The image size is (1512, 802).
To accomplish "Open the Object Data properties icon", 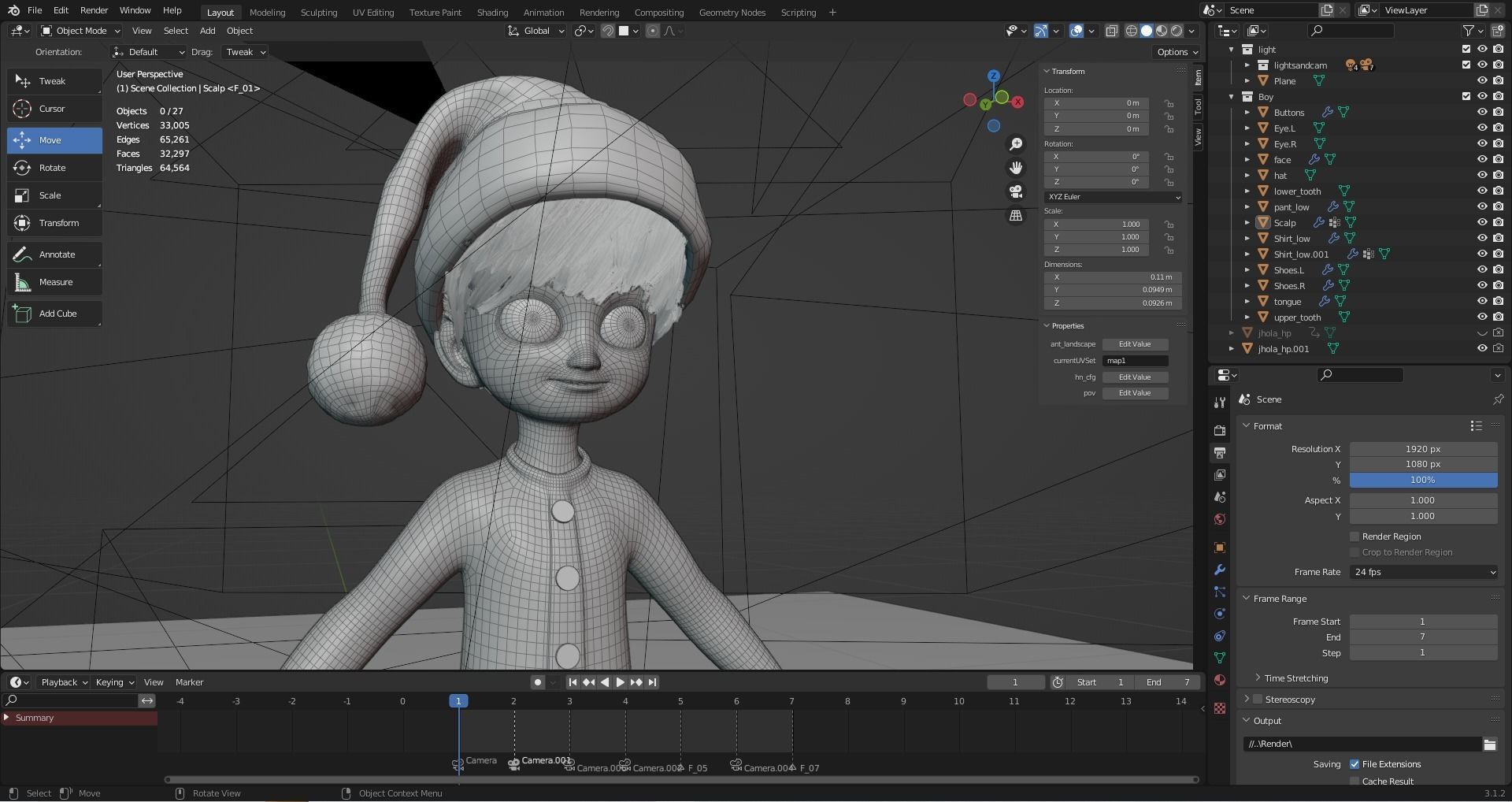I will tap(1220, 658).
